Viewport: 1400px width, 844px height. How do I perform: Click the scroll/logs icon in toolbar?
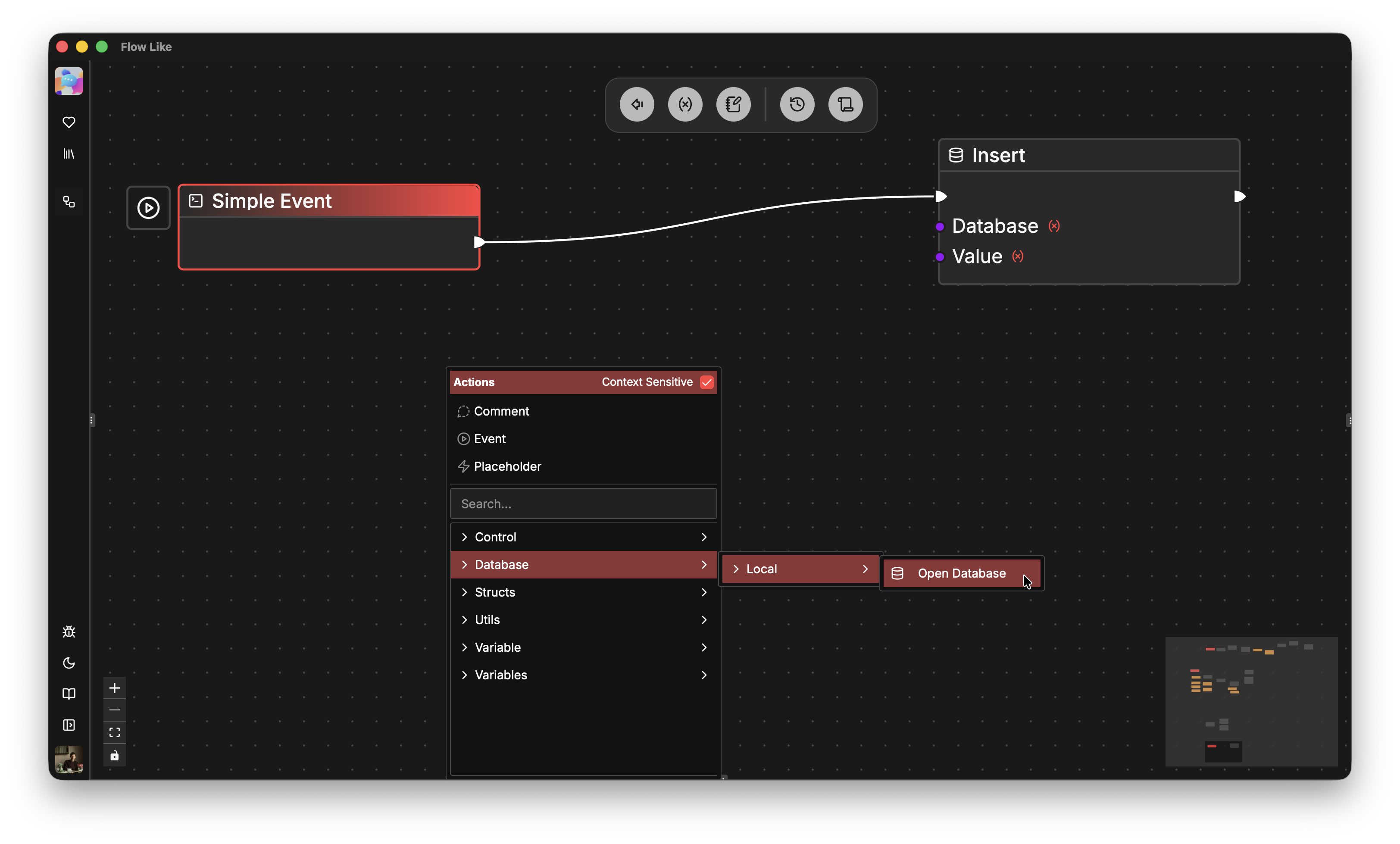click(x=845, y=104)
